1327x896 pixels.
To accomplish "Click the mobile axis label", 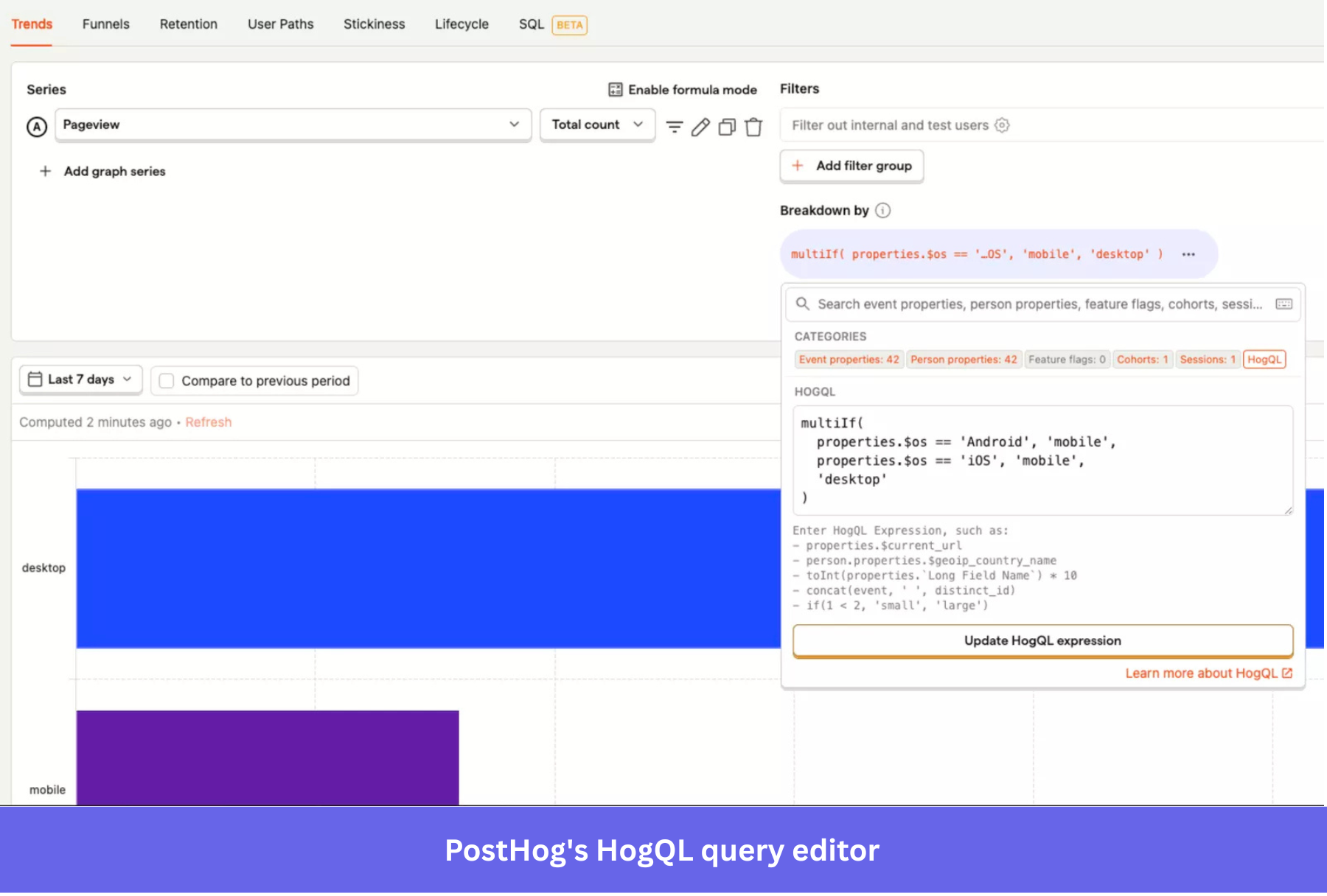I will coord(47,790).
